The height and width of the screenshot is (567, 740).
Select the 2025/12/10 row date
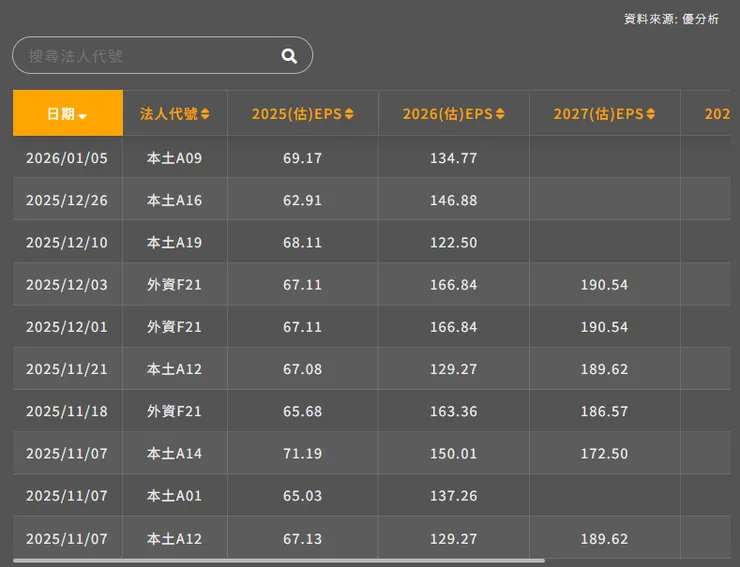[x=67, y=242]
